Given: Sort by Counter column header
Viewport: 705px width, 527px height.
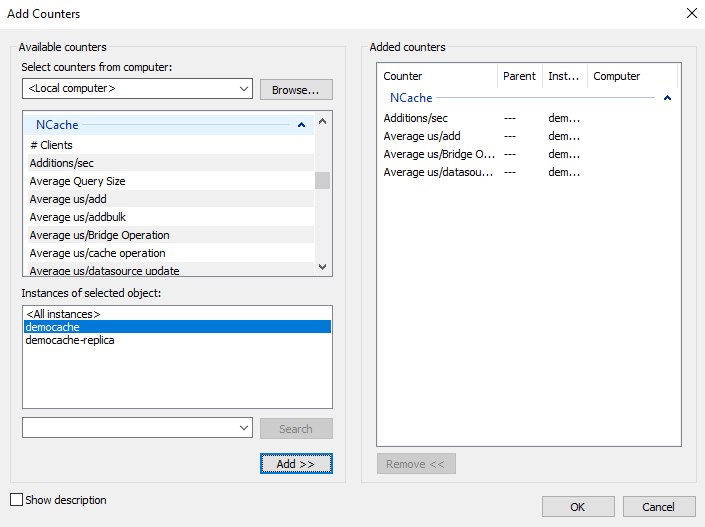Looking at the screenshot, I should [437, 76].
